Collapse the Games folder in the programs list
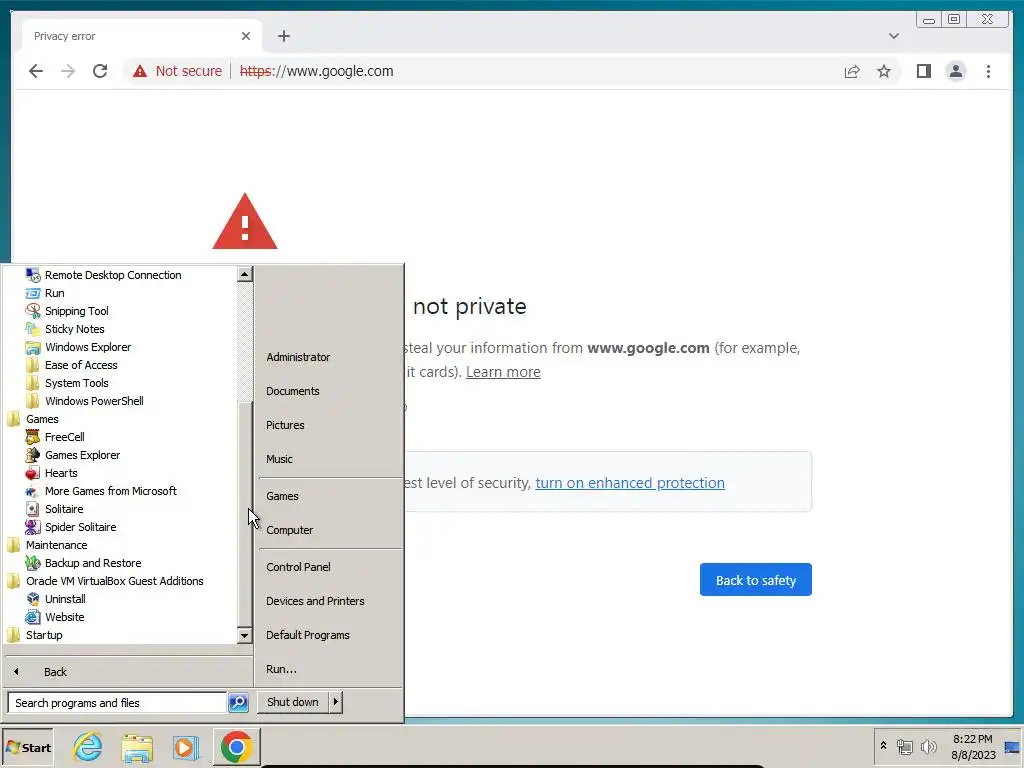This screenshot has height=768, width=1024. coord(42,419)
